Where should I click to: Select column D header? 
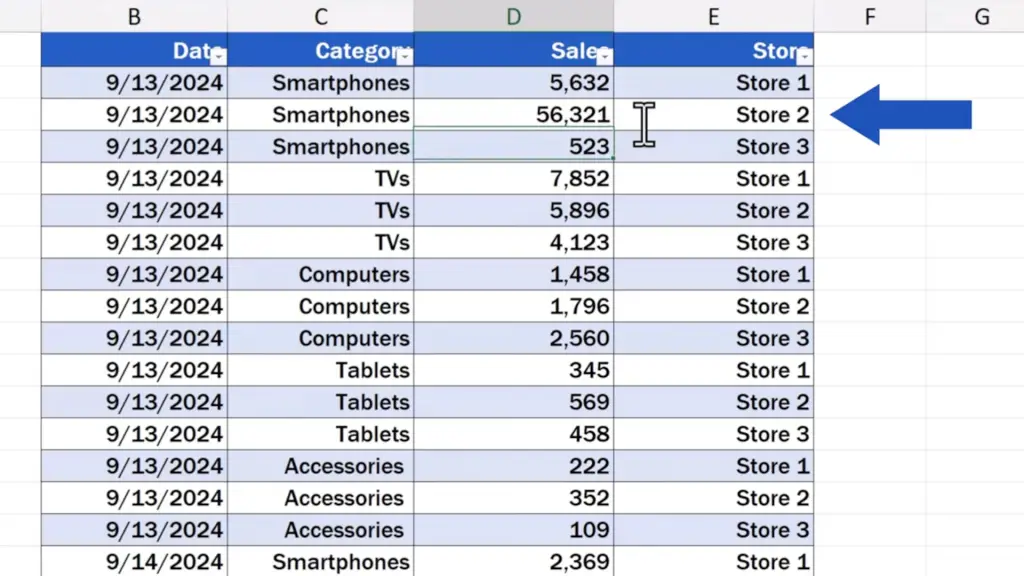pyautogui.click(x=514, y=16)
